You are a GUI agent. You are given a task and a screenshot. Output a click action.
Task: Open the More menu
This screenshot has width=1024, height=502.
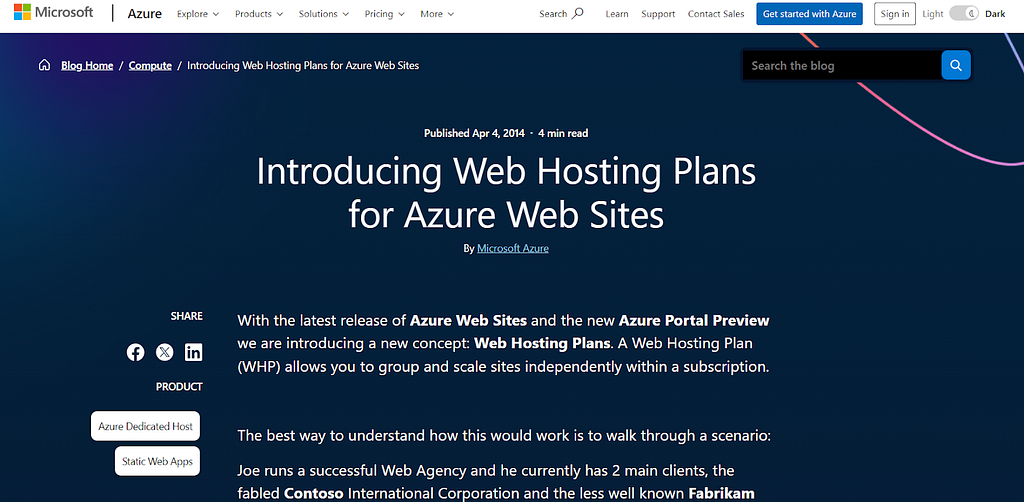438,14
